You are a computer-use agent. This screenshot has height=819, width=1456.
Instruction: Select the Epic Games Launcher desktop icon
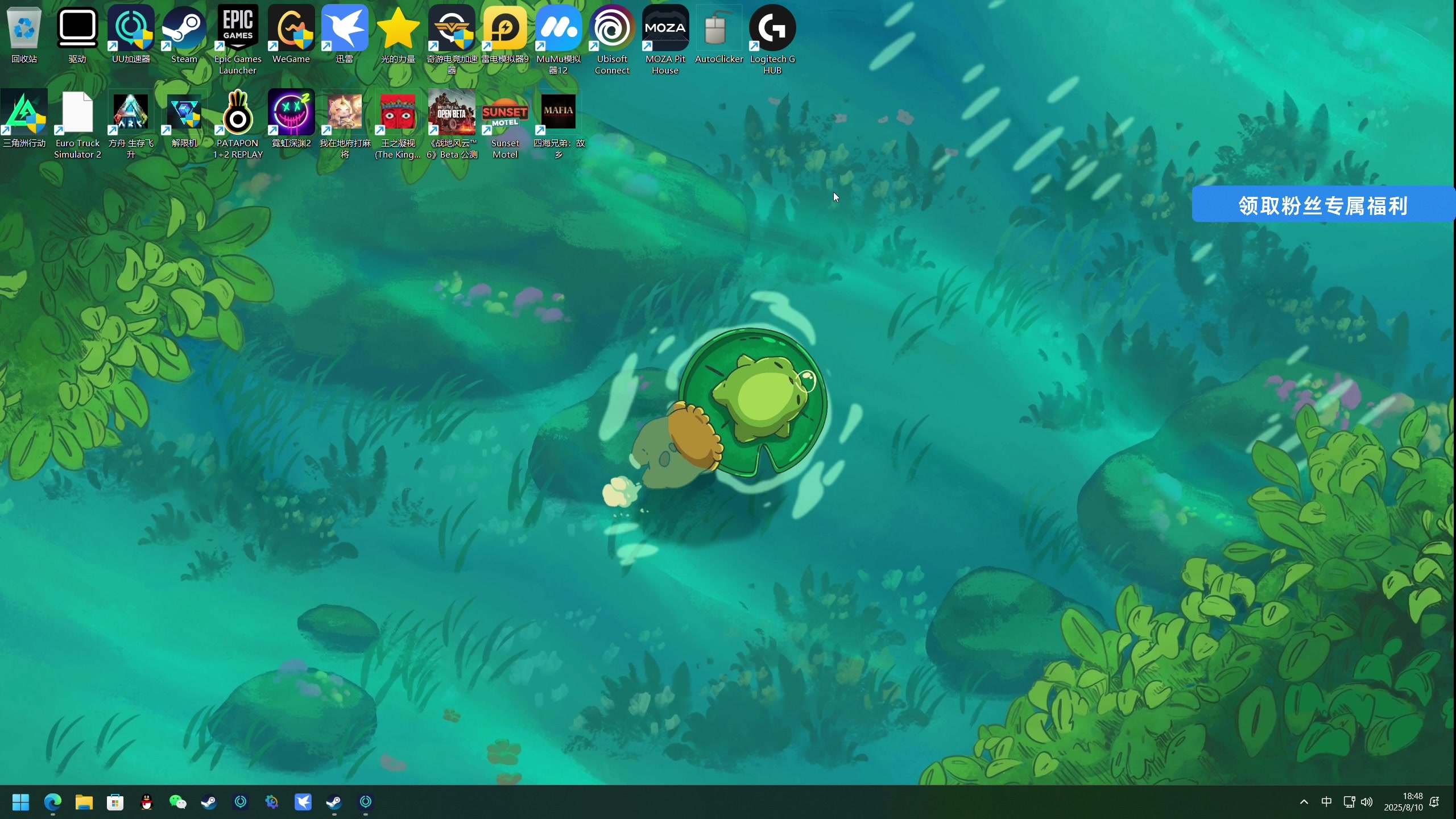238,40
